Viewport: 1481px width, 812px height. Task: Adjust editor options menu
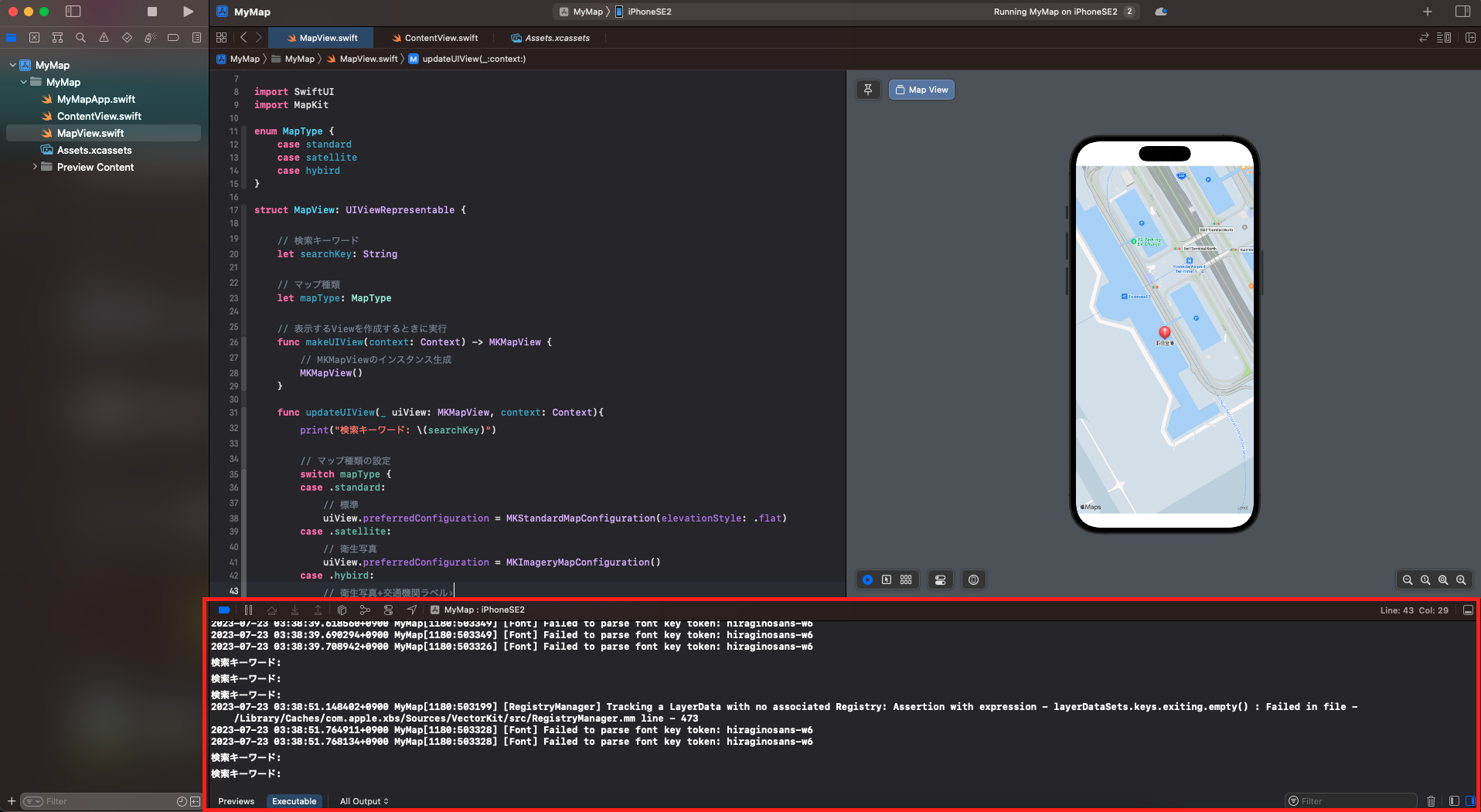click(x=1443, y=37)
